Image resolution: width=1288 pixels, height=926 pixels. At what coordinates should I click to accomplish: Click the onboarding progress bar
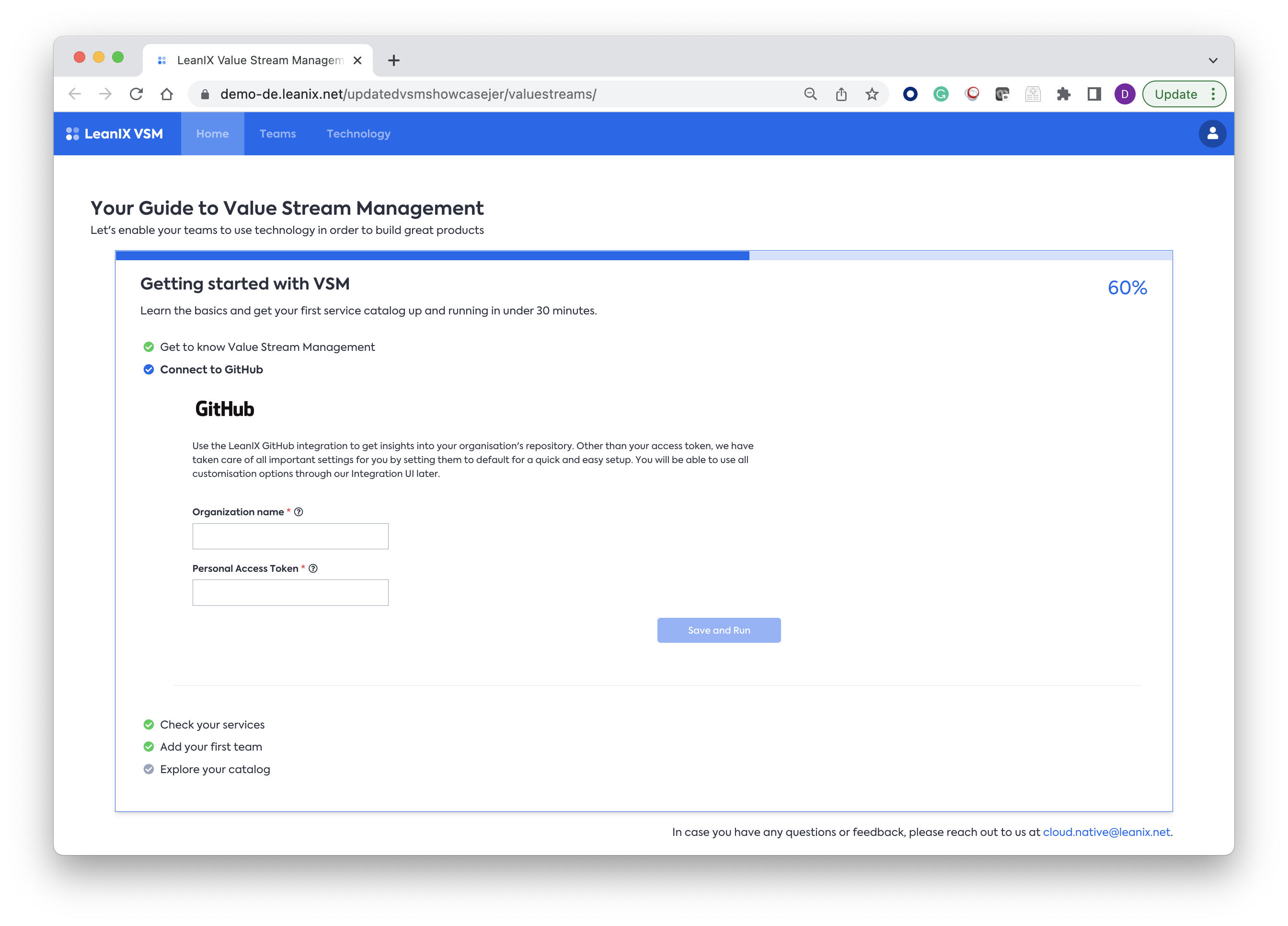tap(644, 256)
